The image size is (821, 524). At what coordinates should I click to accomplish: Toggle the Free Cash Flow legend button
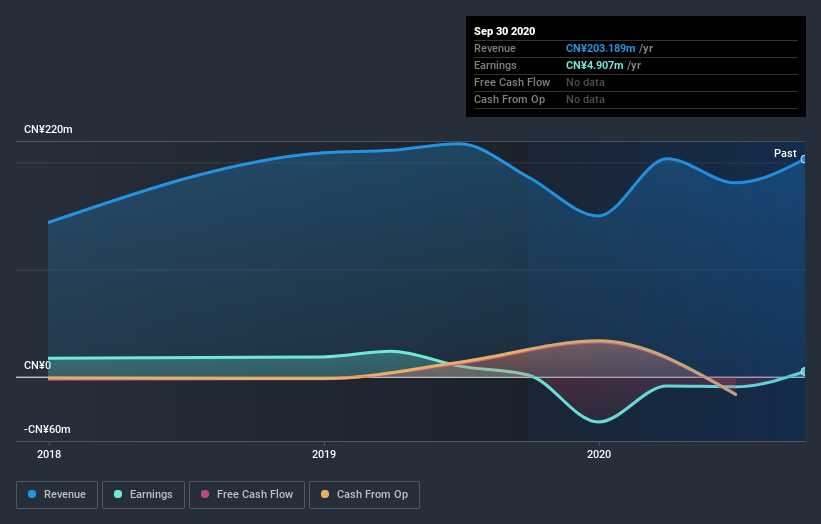click(247, 495)
